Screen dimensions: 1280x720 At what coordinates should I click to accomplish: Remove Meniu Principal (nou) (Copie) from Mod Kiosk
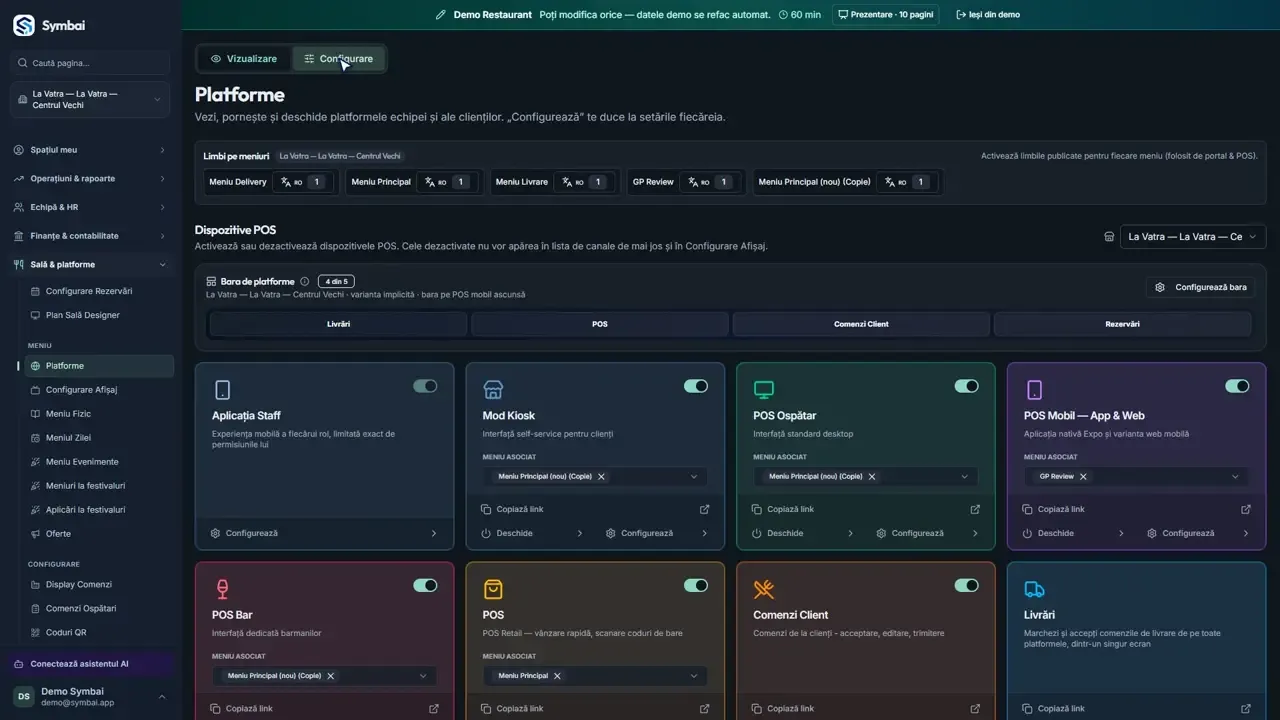point(601,477)
